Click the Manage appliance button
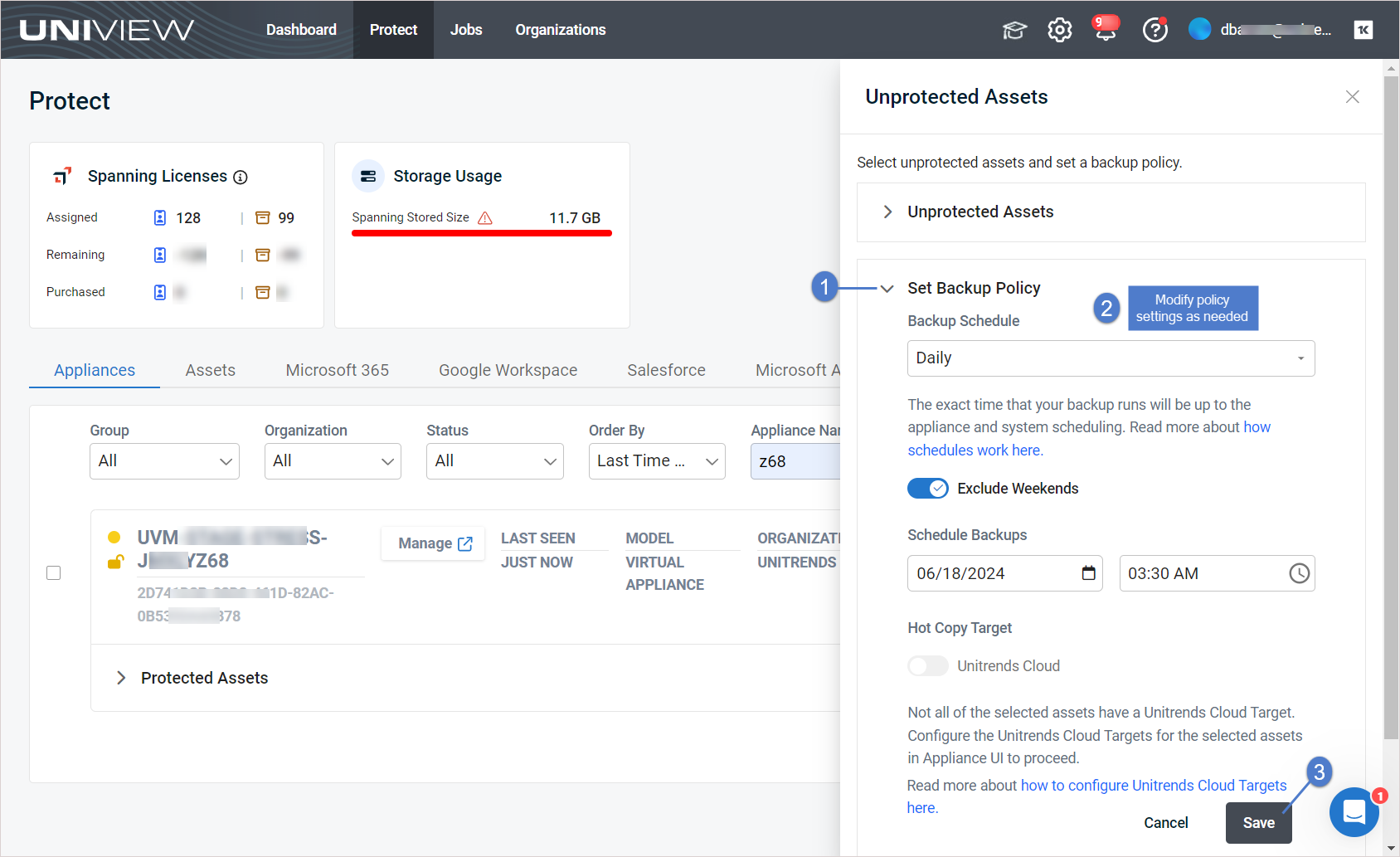1400x857 pixels. pos(434,543)
